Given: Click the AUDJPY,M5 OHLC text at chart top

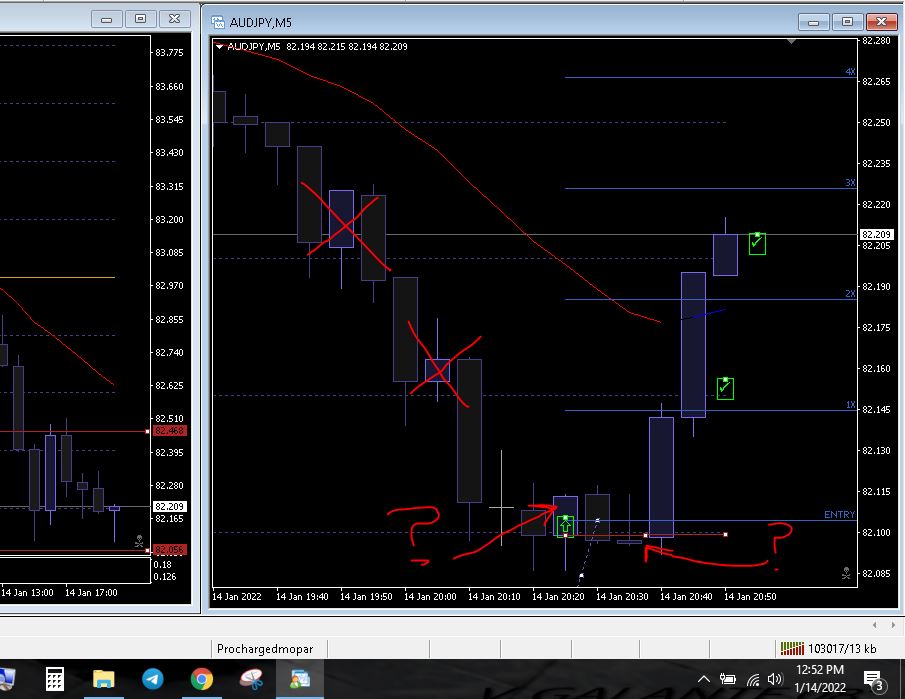Looking at the screenshot, I should pyautogui.click(x=317, y=47).
